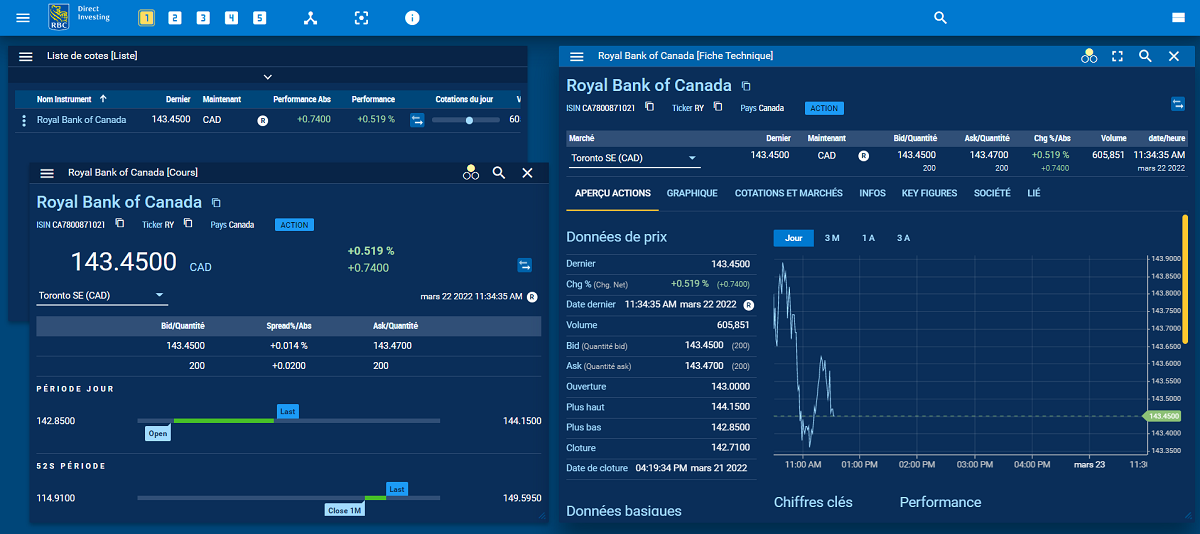The width and height of the screenshot is (1200, 534).
Task: Copy the instrument name in Cours window
Action: pyautogui.click(x=215, y=202)
